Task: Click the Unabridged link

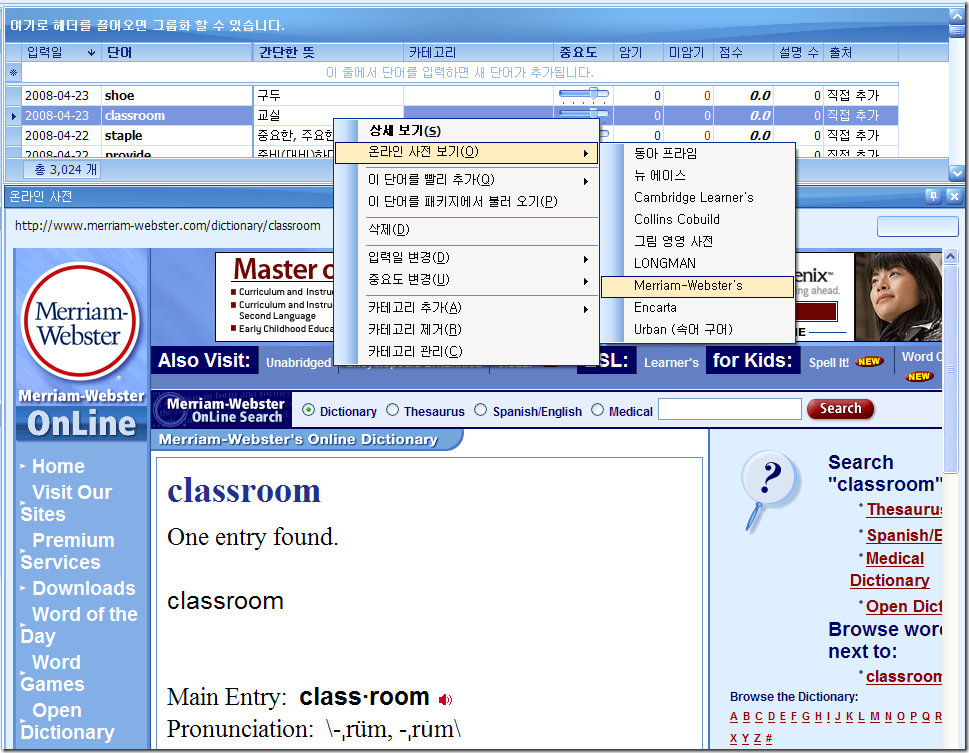Action: point(298,363)
